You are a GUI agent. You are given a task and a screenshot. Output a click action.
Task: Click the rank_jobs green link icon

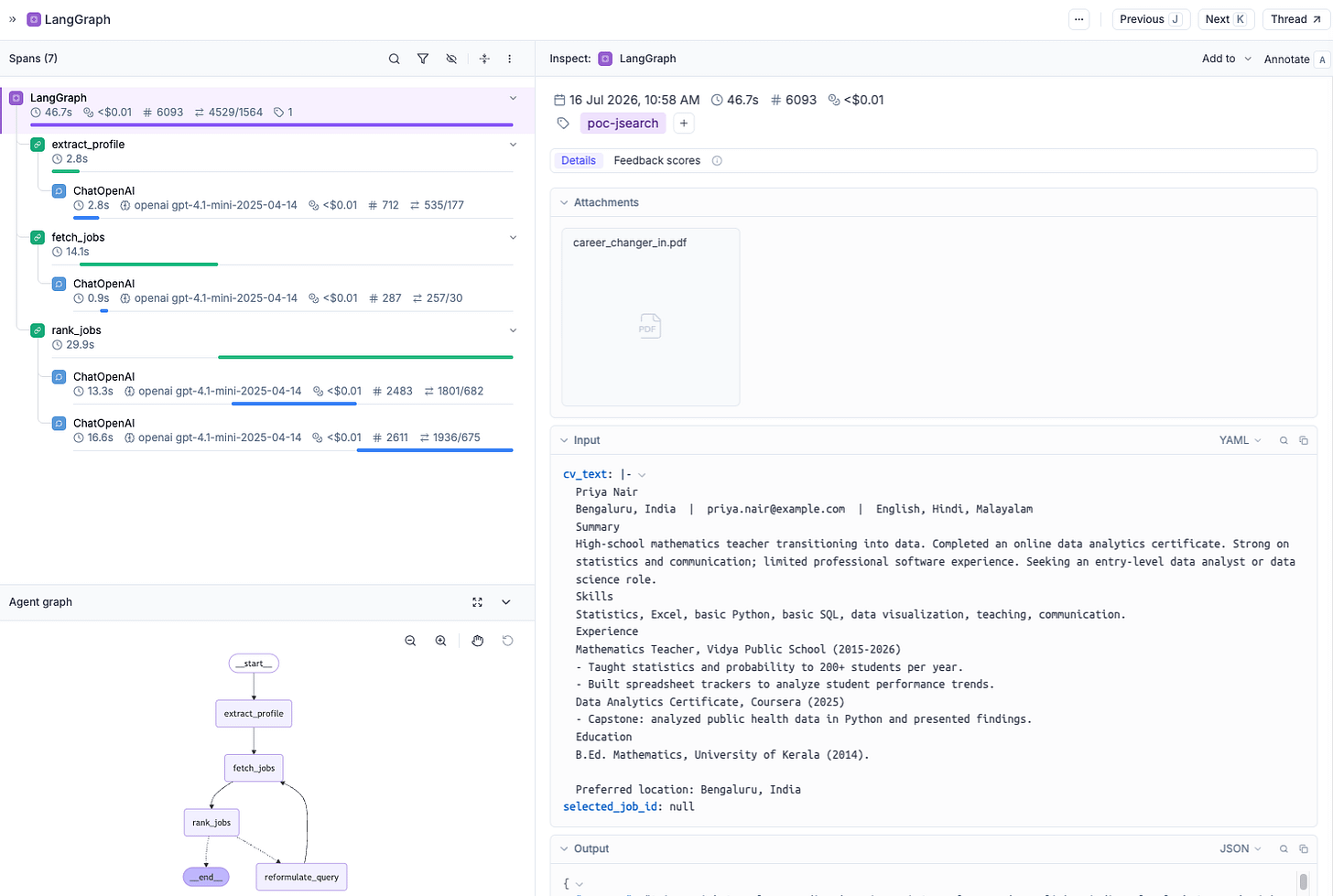[x=38, y=330]
